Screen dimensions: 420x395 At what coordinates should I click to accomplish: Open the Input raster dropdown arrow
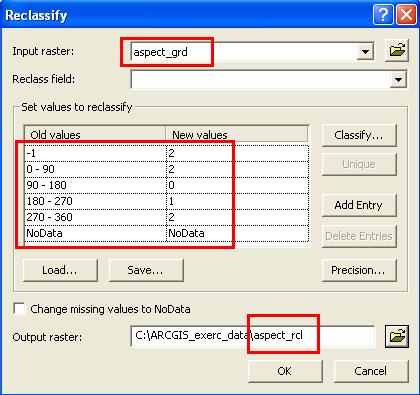click(365, 52)
